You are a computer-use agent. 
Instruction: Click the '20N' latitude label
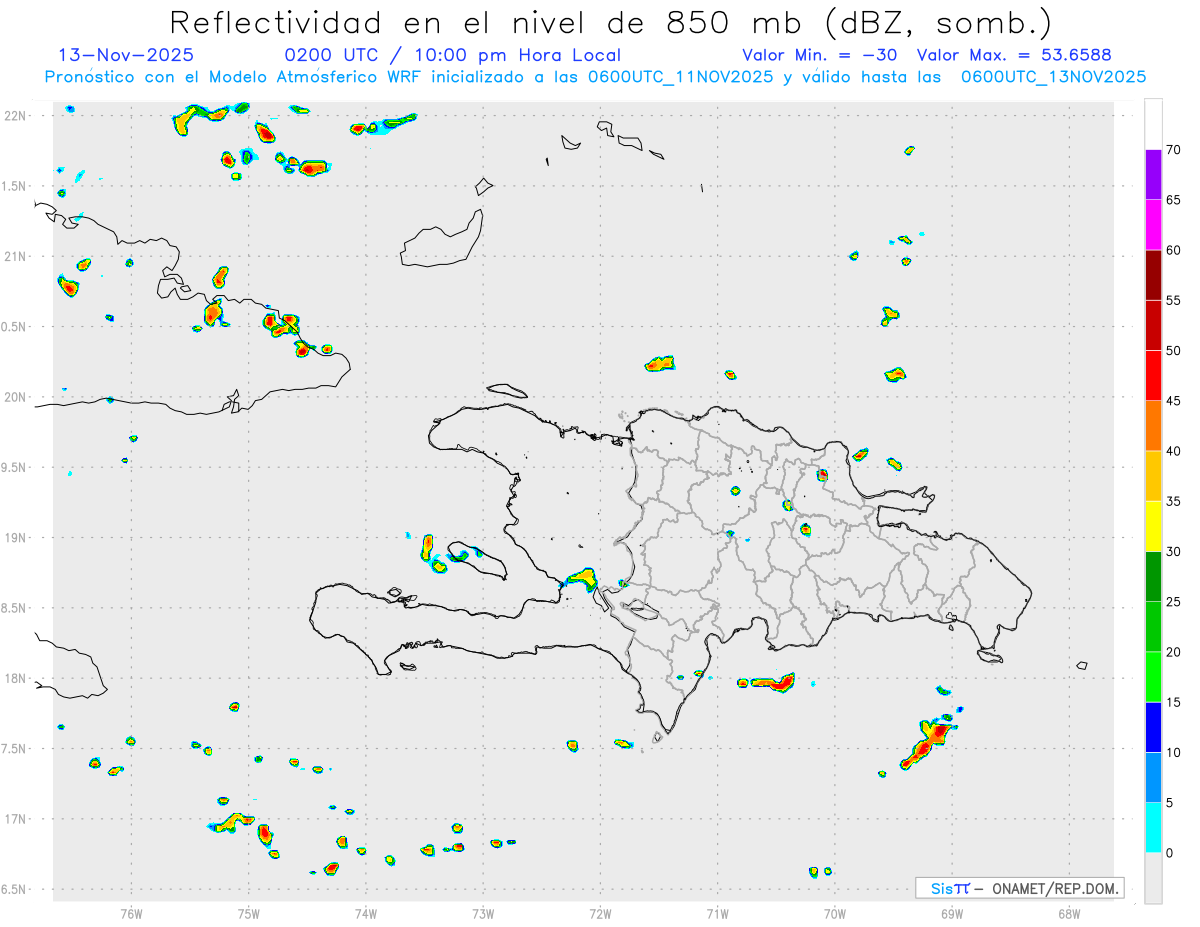click(15, 397)
